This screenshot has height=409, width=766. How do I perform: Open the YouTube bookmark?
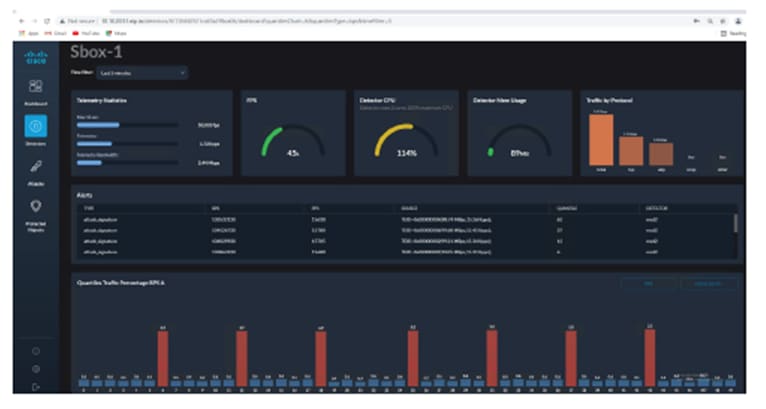click(x=86, y=33)
